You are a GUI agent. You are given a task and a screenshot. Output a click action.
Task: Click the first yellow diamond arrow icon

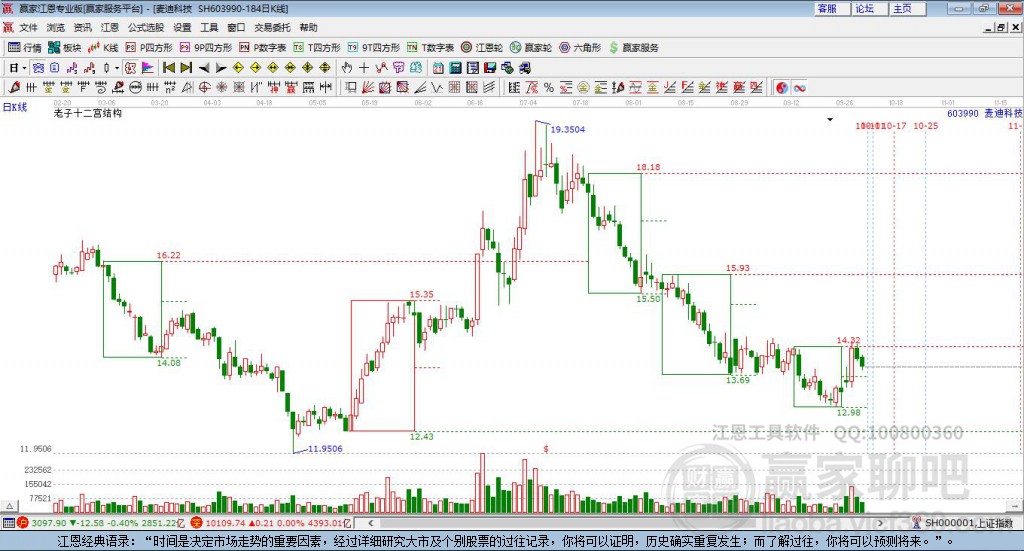point(238,68)
